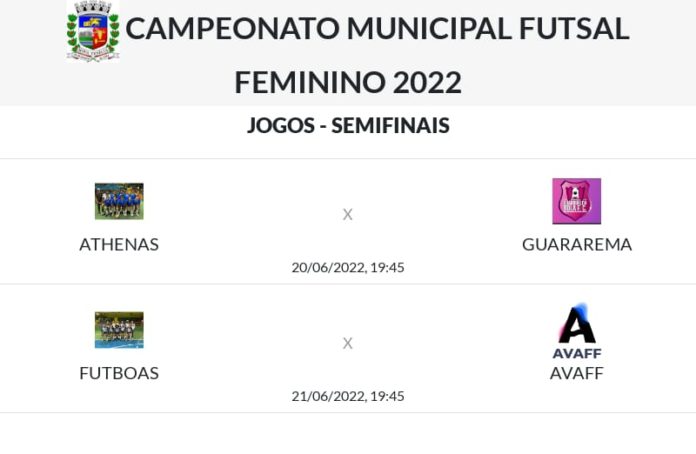Click the black A in AVAFF logo

pyautogui.click(x=577, y=325)
